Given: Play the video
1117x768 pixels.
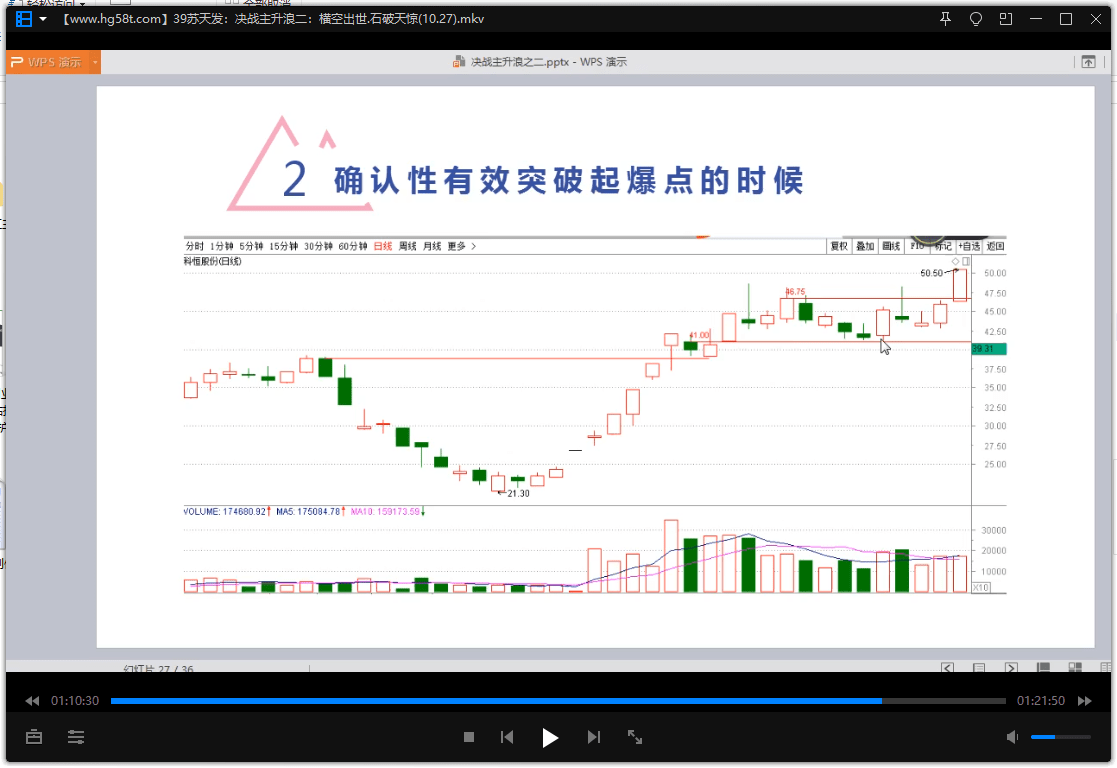Looking at the screenshot, I should coord(549,737).
